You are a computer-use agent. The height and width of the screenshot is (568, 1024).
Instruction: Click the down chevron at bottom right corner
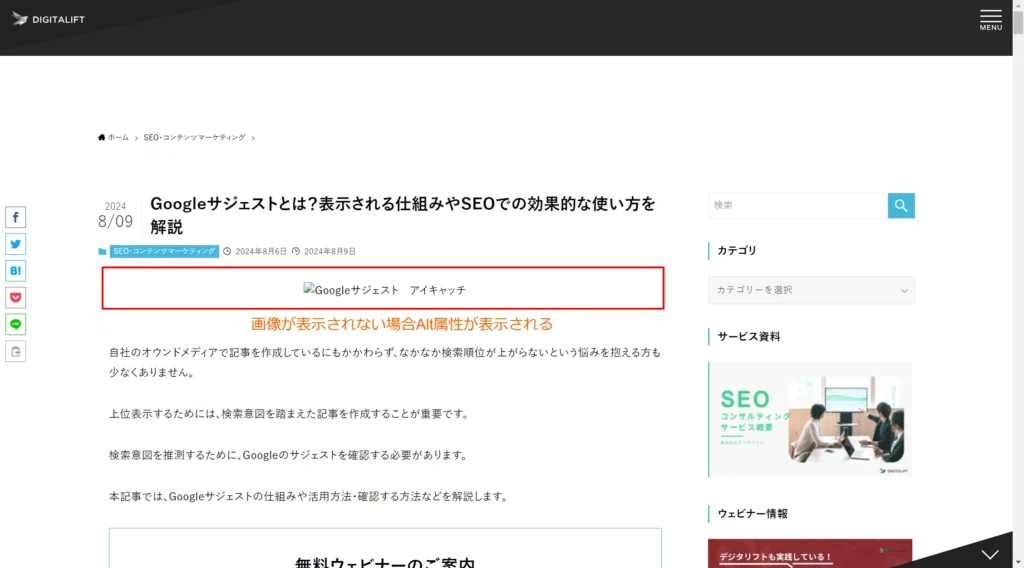coord(990,555)
